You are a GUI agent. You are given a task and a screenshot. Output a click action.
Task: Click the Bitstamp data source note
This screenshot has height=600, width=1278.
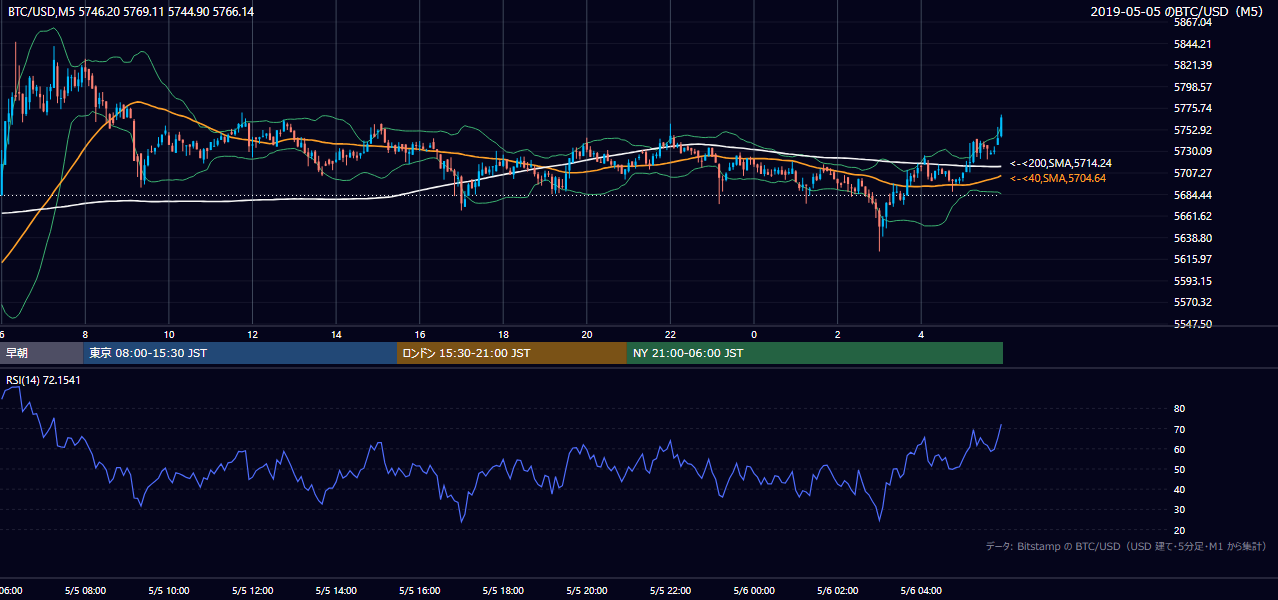point(1126,546)
